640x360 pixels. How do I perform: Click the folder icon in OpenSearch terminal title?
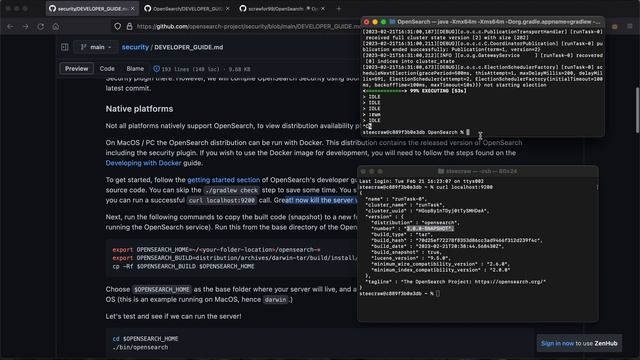392,22
